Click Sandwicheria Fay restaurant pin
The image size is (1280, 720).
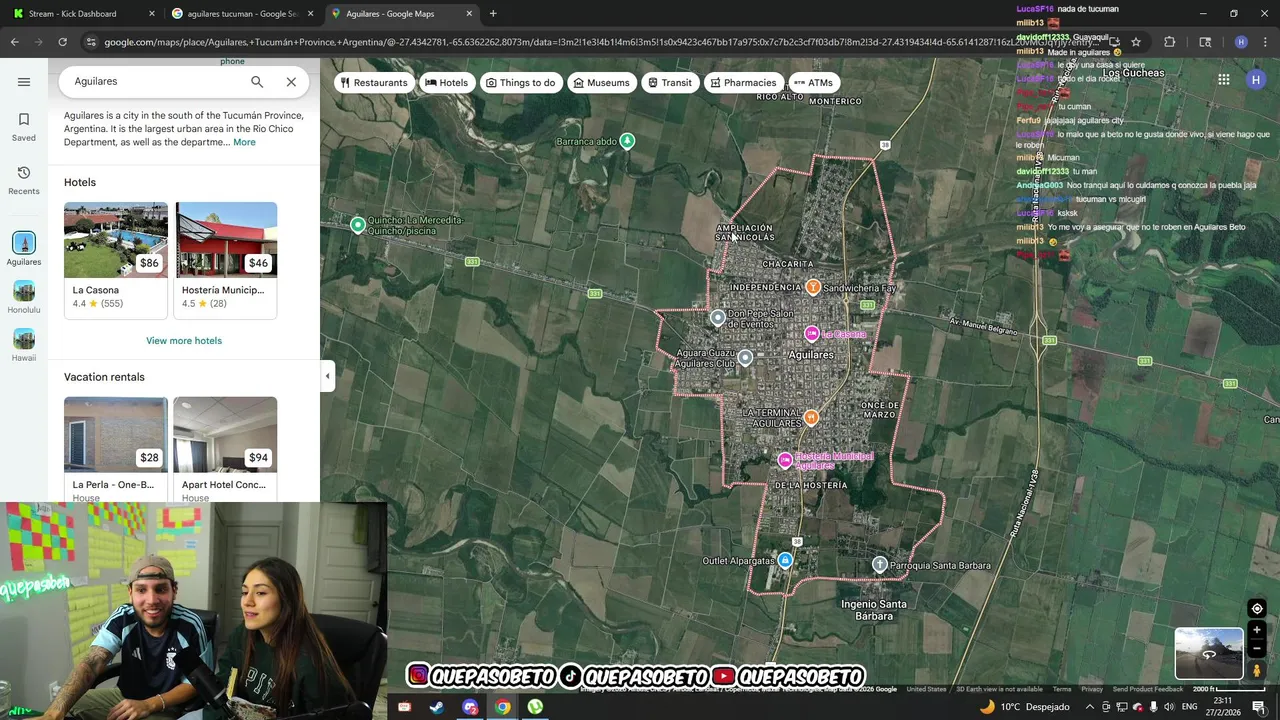pyautogui.click(x=813, y=287)
